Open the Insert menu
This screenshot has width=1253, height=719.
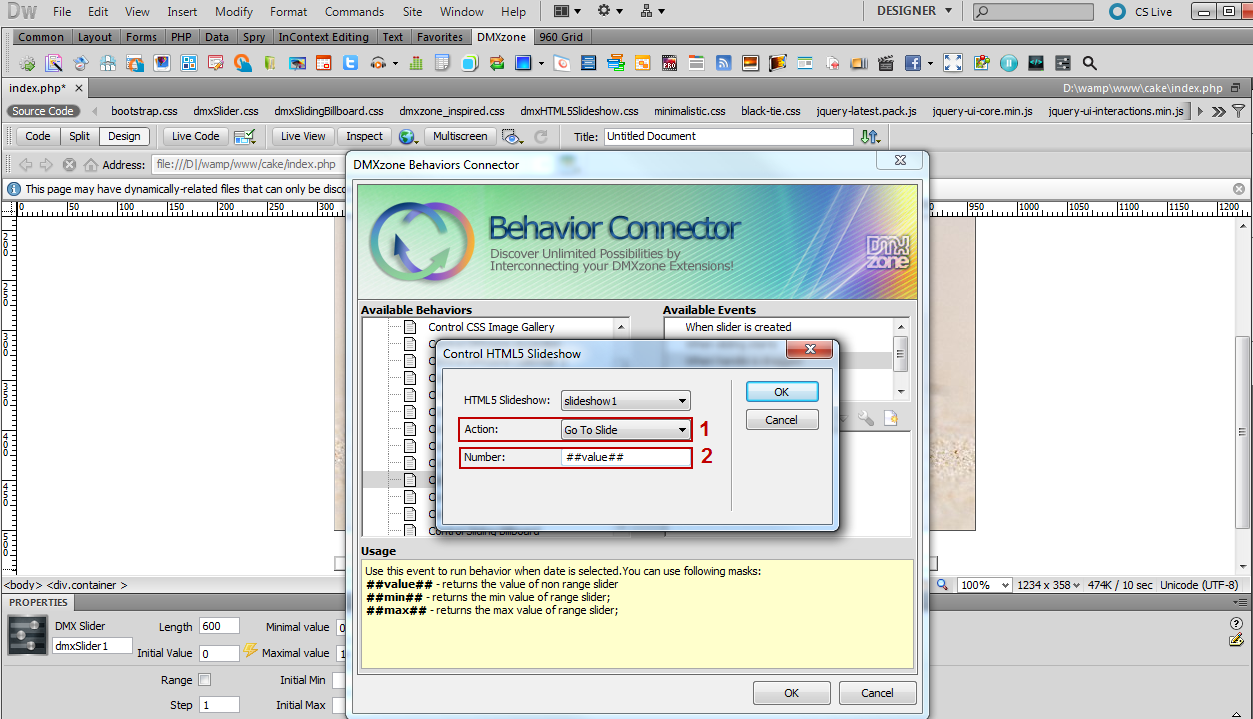[182, 12]
